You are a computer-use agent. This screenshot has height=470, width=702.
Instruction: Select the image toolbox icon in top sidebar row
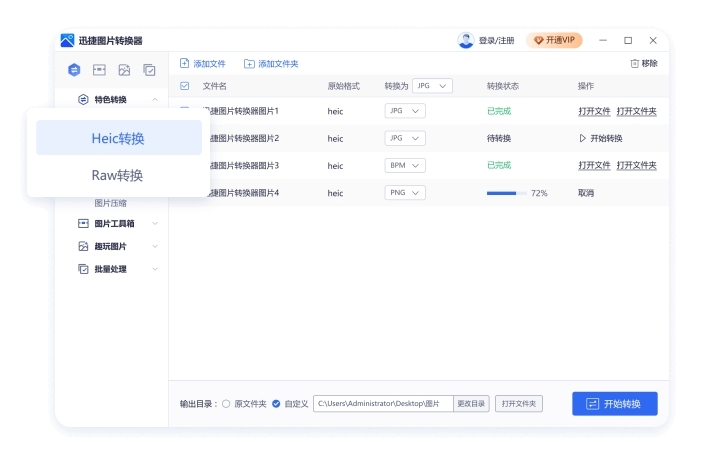[x=99, y=70]
